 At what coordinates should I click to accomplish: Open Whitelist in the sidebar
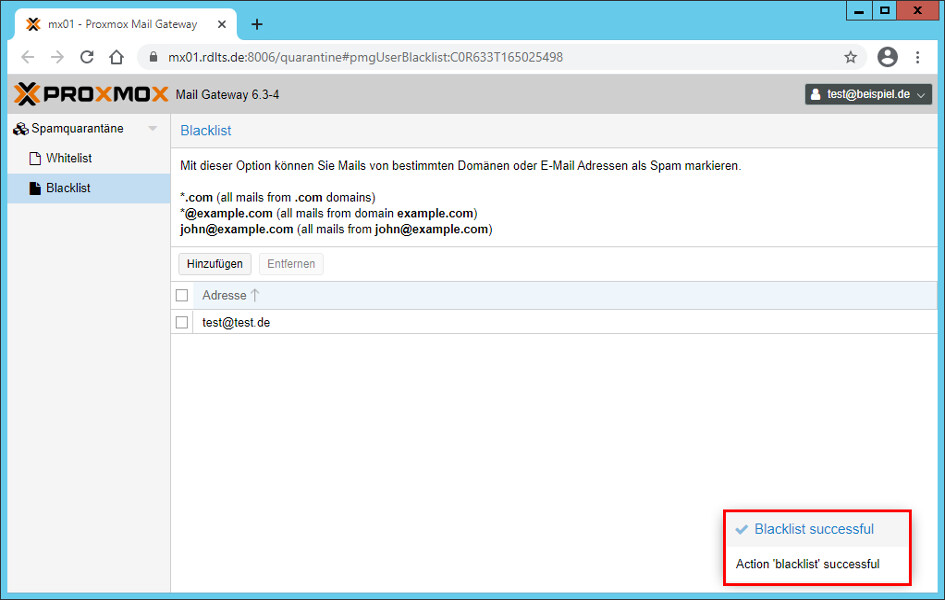click(x=69, y=158)
